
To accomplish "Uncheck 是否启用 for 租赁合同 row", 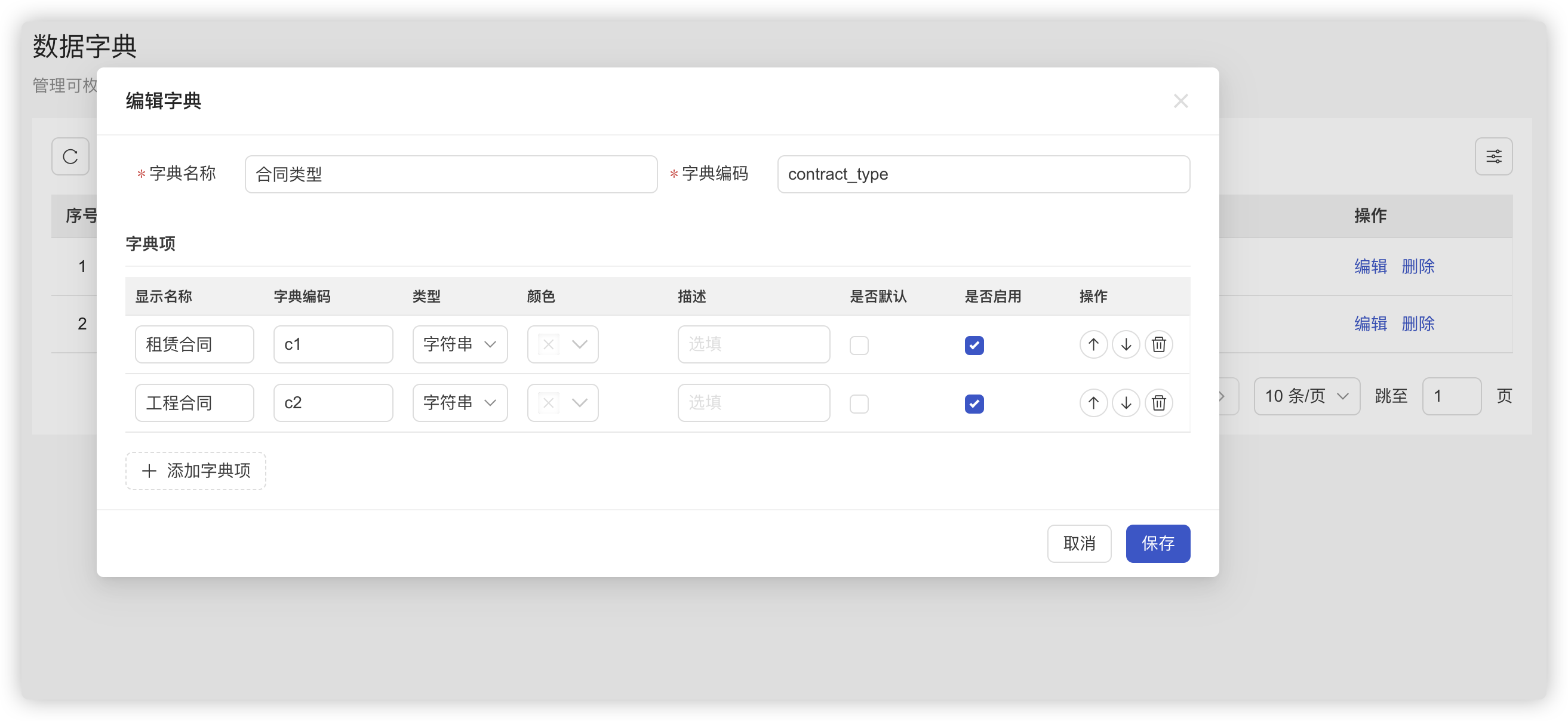I will click(x=974, y=345).
